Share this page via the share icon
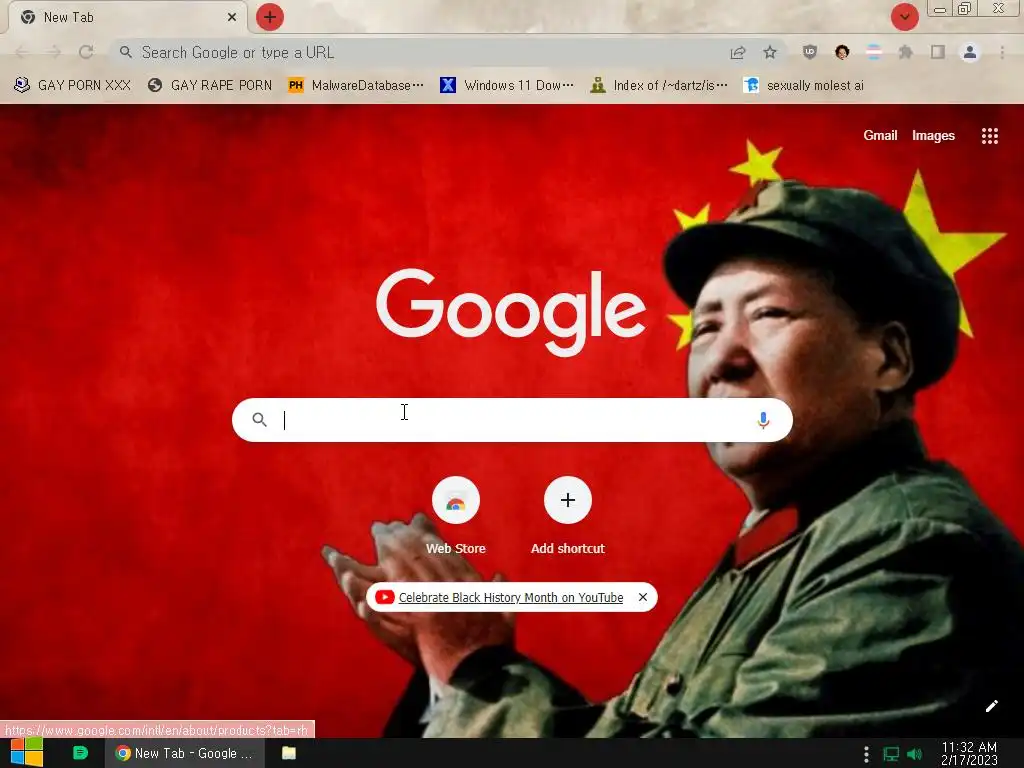1024x768 pixels. pyautogui.click(x=738, y=52)
